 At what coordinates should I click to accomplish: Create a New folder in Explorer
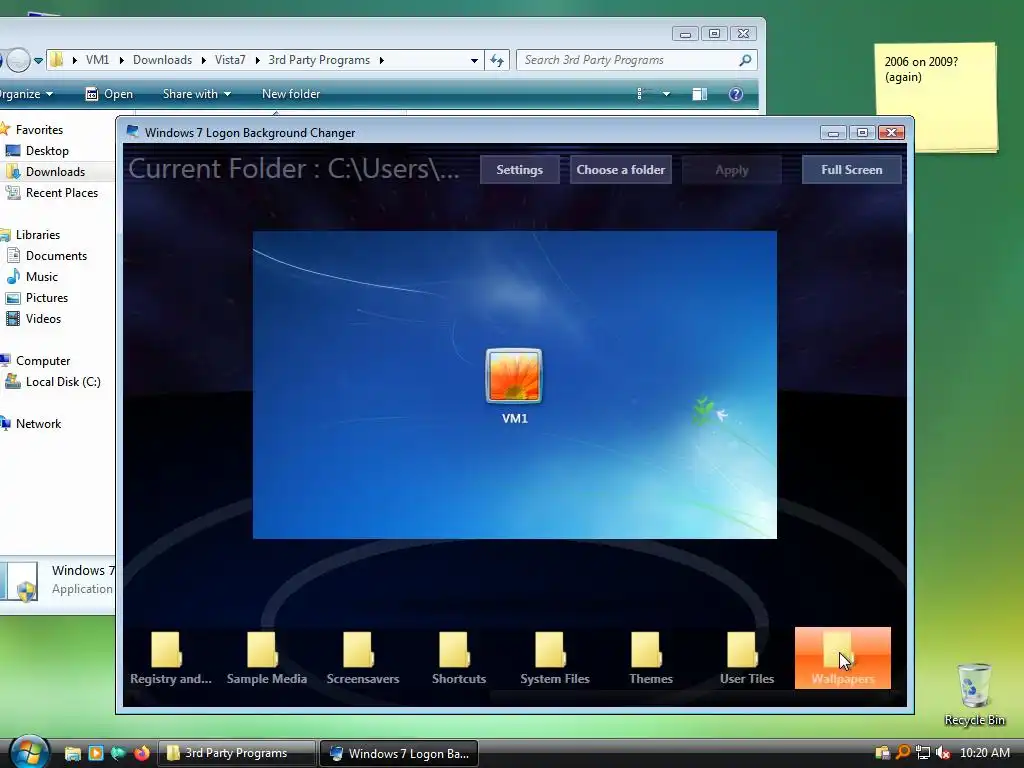[x=291, y=94]
